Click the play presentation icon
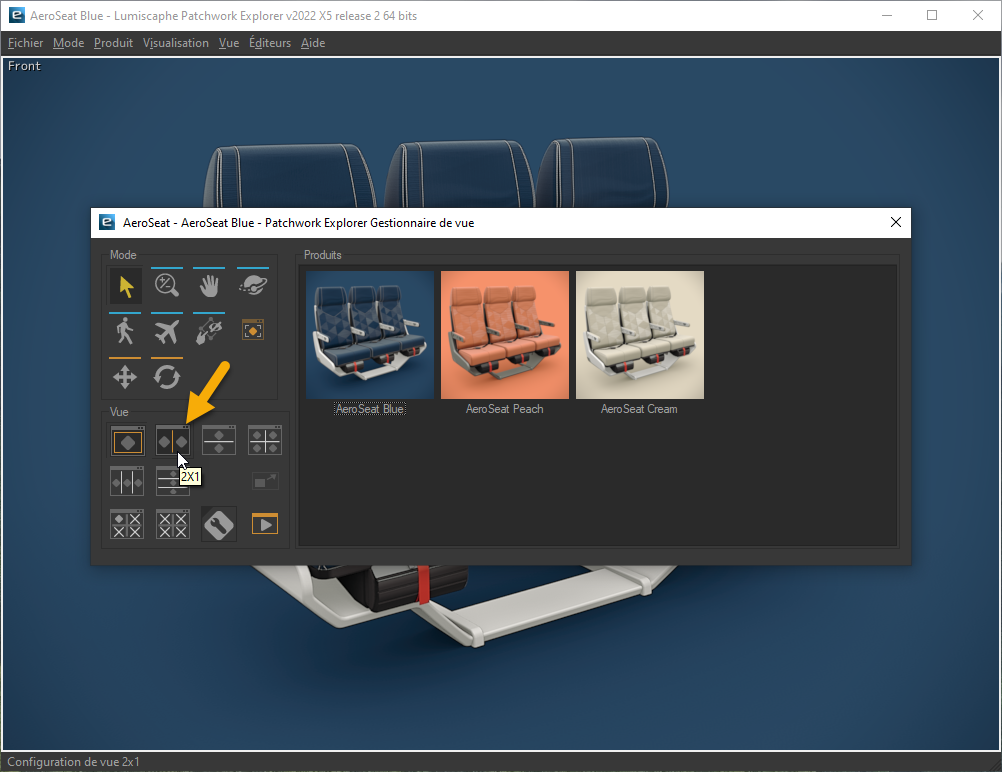1002x772 pixels. (264, 523)
